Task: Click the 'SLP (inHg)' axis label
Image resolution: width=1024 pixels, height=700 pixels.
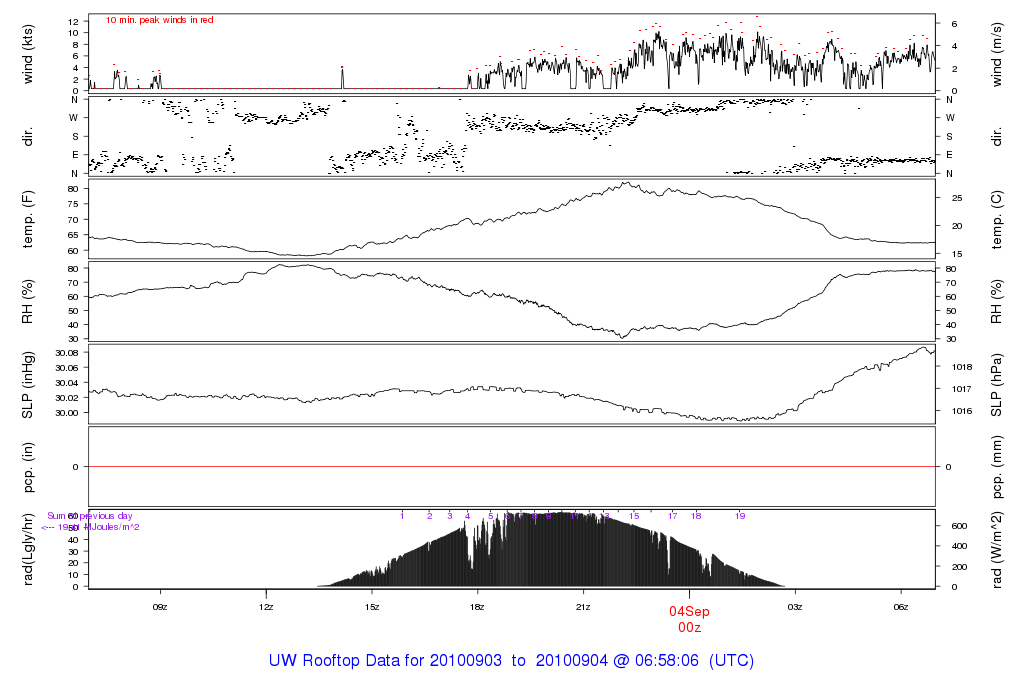Action: point(28,385)
